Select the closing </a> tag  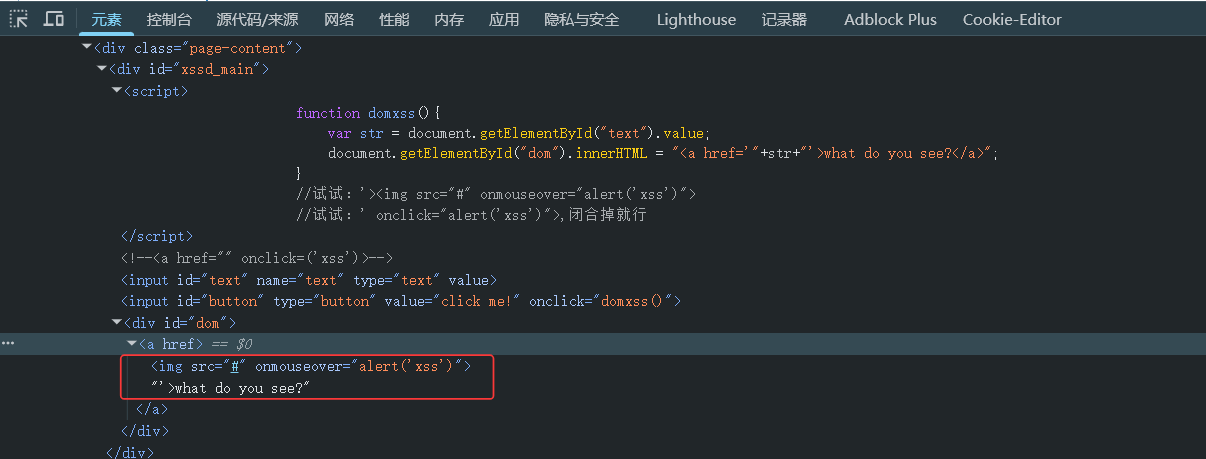tap(152, 409)
